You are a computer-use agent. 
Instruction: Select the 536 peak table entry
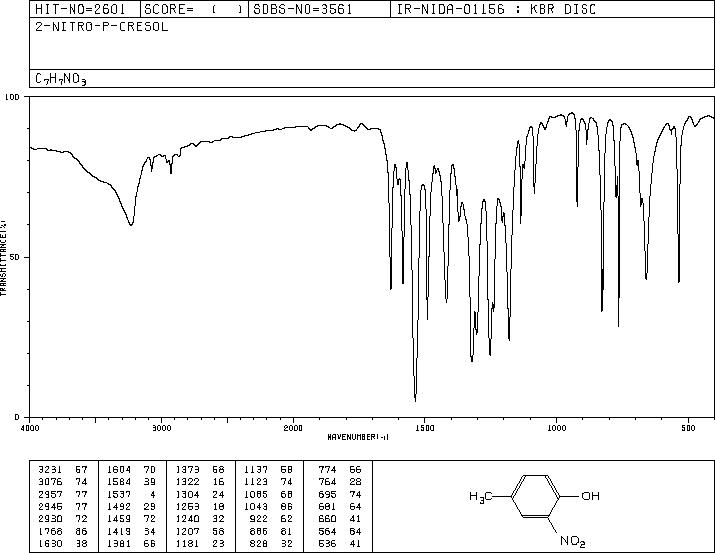click(340, 544)
